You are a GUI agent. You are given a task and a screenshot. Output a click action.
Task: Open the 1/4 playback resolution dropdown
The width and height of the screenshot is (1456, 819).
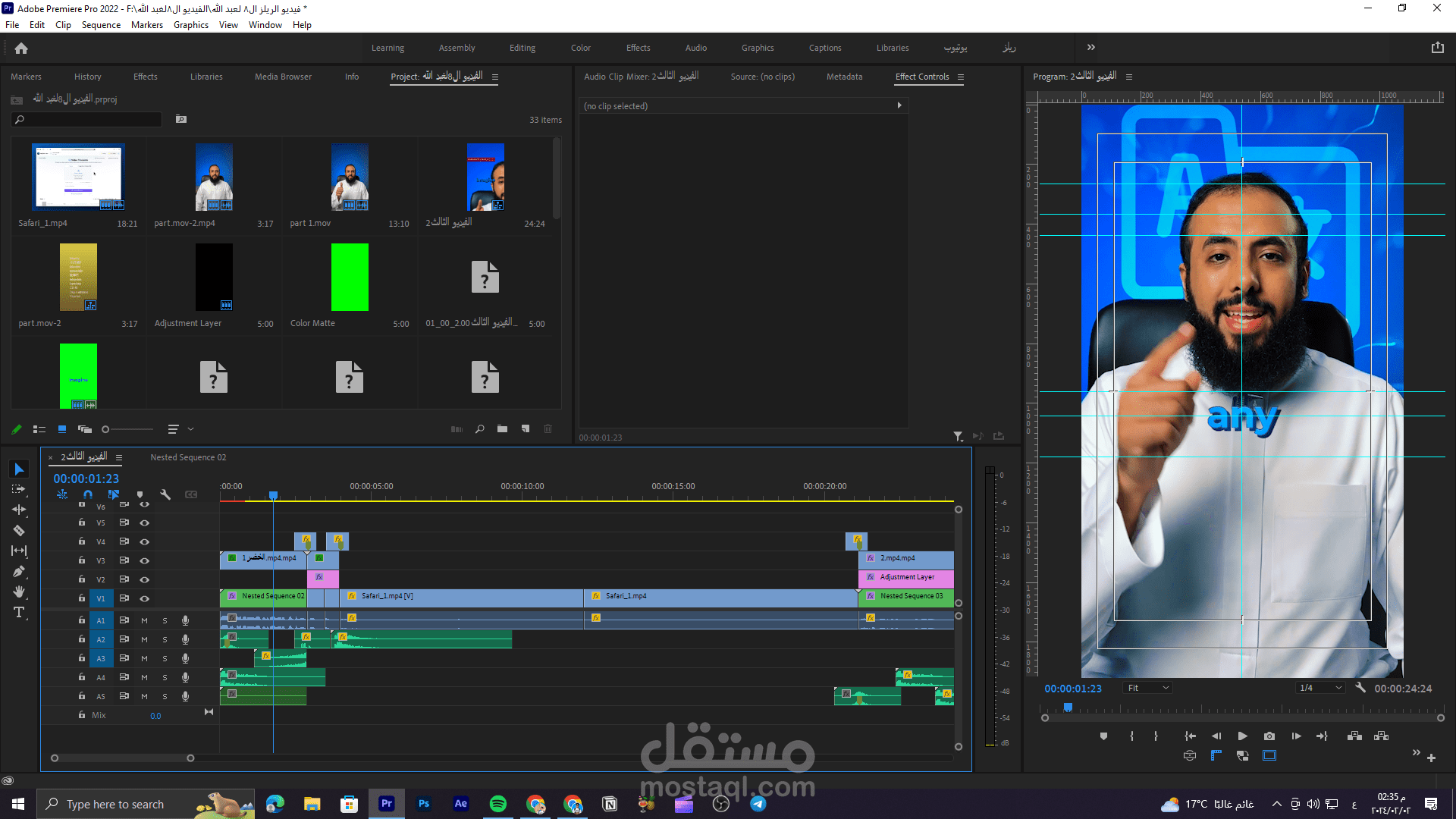1320,688
